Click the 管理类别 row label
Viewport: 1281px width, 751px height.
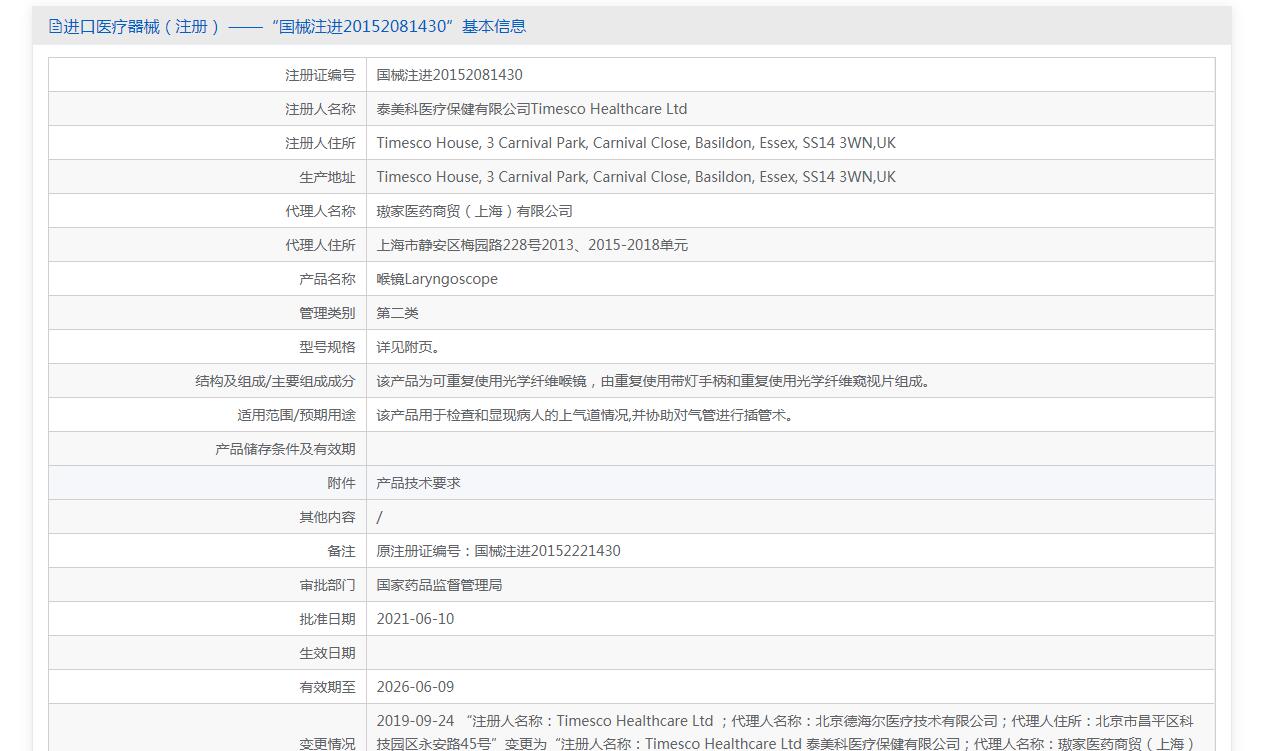[327, 313]
